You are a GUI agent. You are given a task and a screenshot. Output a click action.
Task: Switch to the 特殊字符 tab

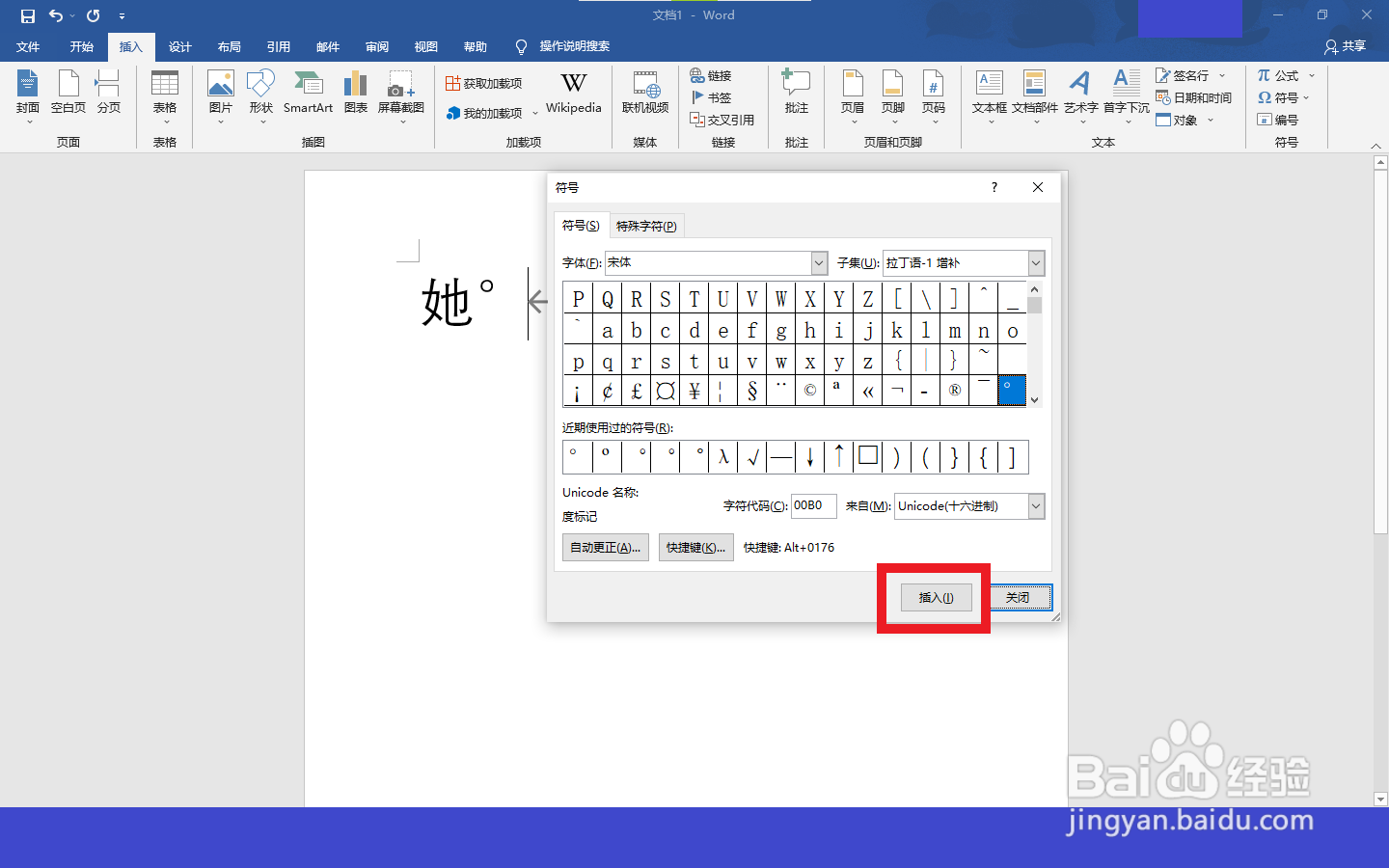point(646,225)
